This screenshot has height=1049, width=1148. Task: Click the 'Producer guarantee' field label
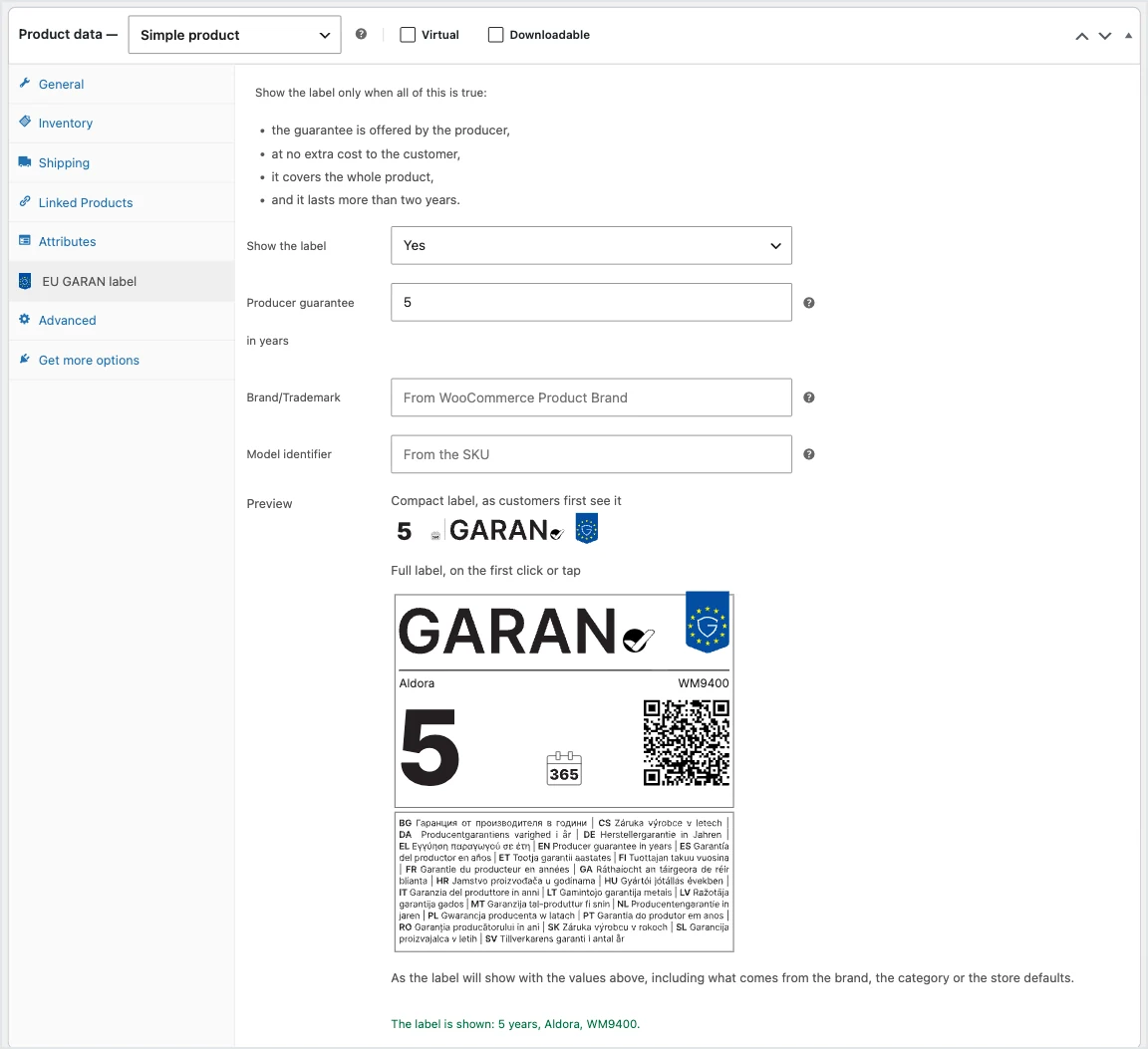[x=300, y=302]
